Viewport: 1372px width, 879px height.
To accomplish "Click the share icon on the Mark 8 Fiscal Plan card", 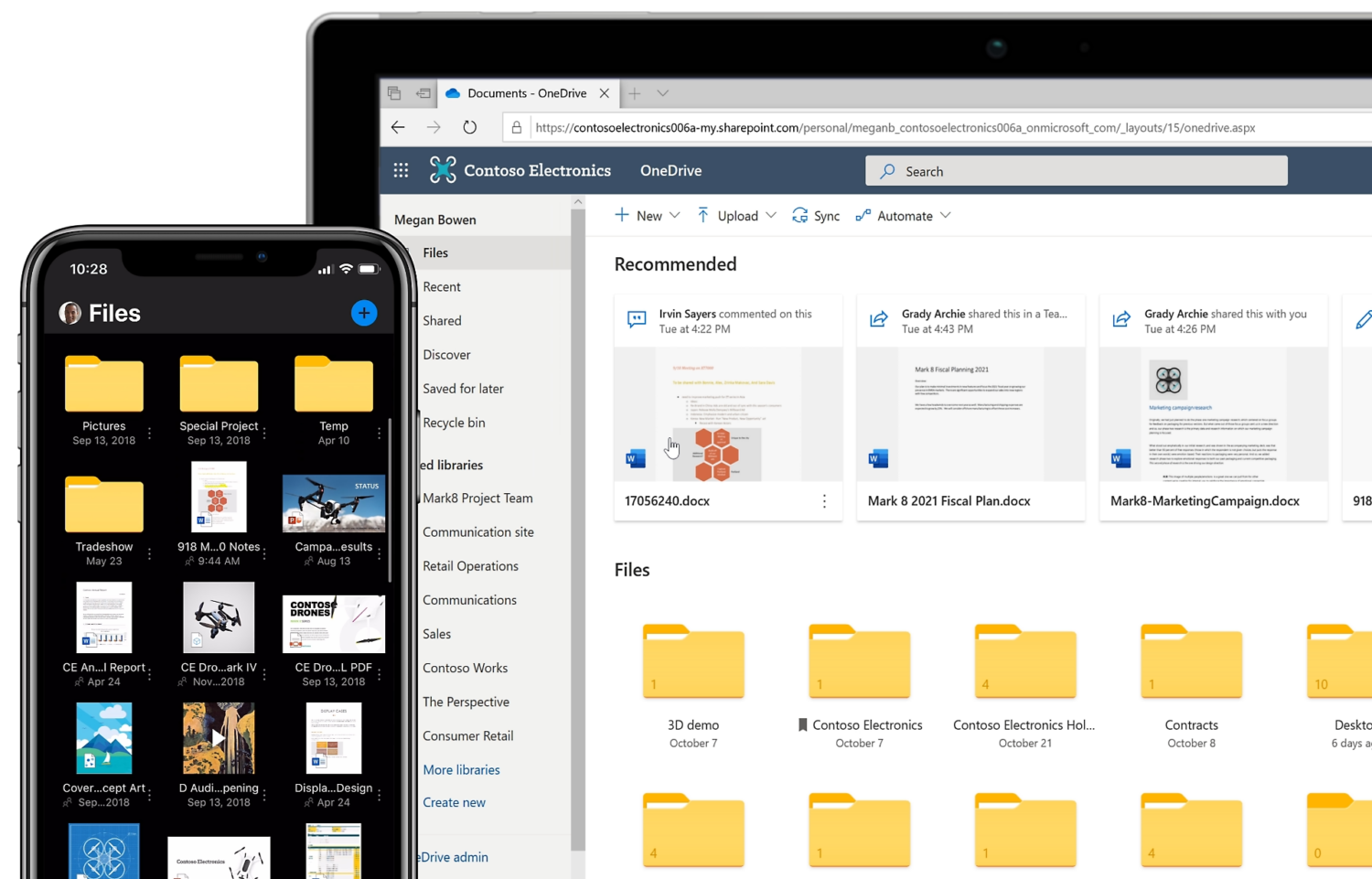I will (879, 319).
